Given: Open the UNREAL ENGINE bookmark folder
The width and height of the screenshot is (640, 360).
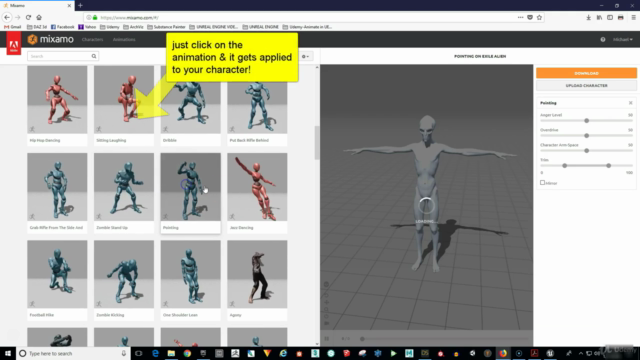Looking at the screenshot, I should pos(260,27).
